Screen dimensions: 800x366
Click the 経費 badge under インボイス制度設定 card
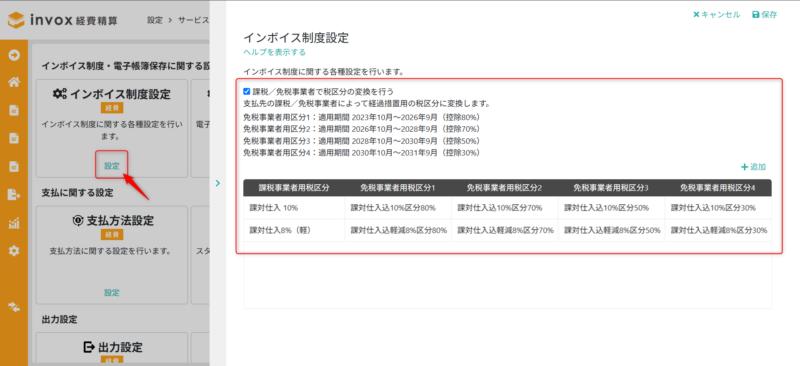point(112,108)
